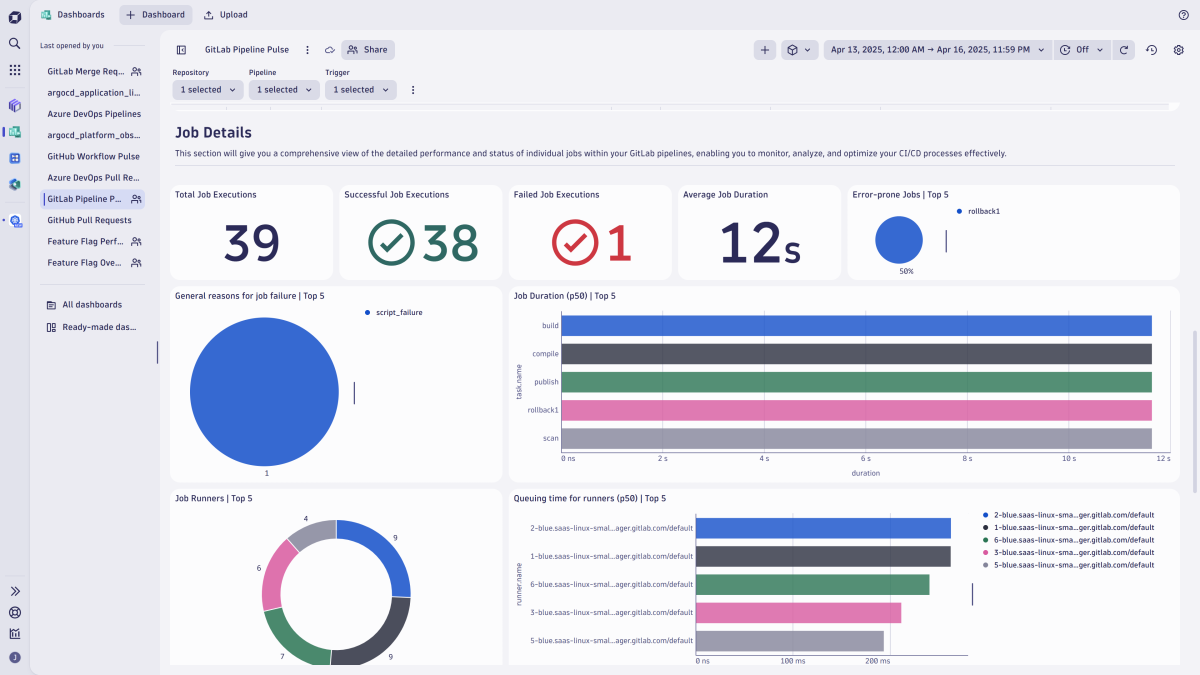The image size is (1200, 675).
Task: Open help via the lifebuoy icon
Action: point(14,613)
